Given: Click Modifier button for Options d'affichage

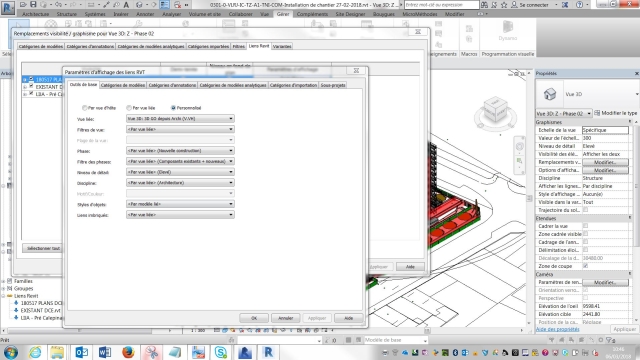Looking at the screenshot, I should [x=605, y=170].
